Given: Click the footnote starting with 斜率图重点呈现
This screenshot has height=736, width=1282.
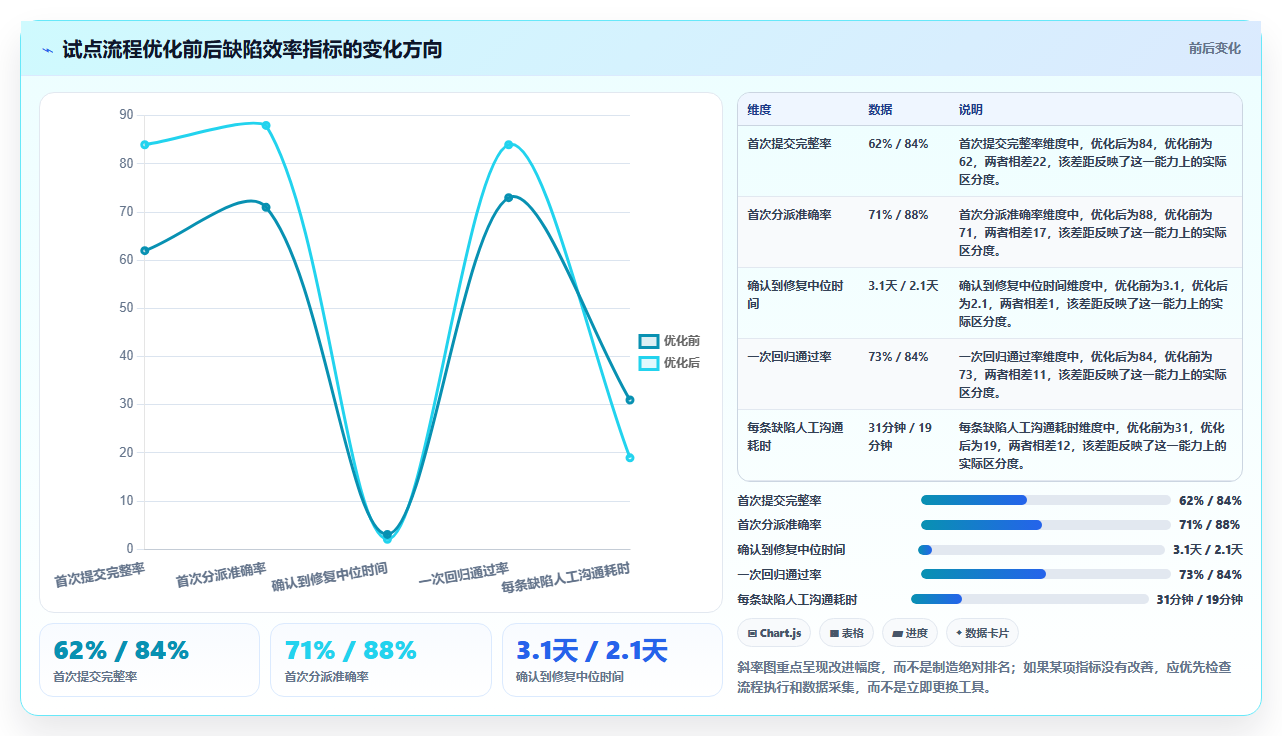Looking at the screenshot, I should coord(985,677).
